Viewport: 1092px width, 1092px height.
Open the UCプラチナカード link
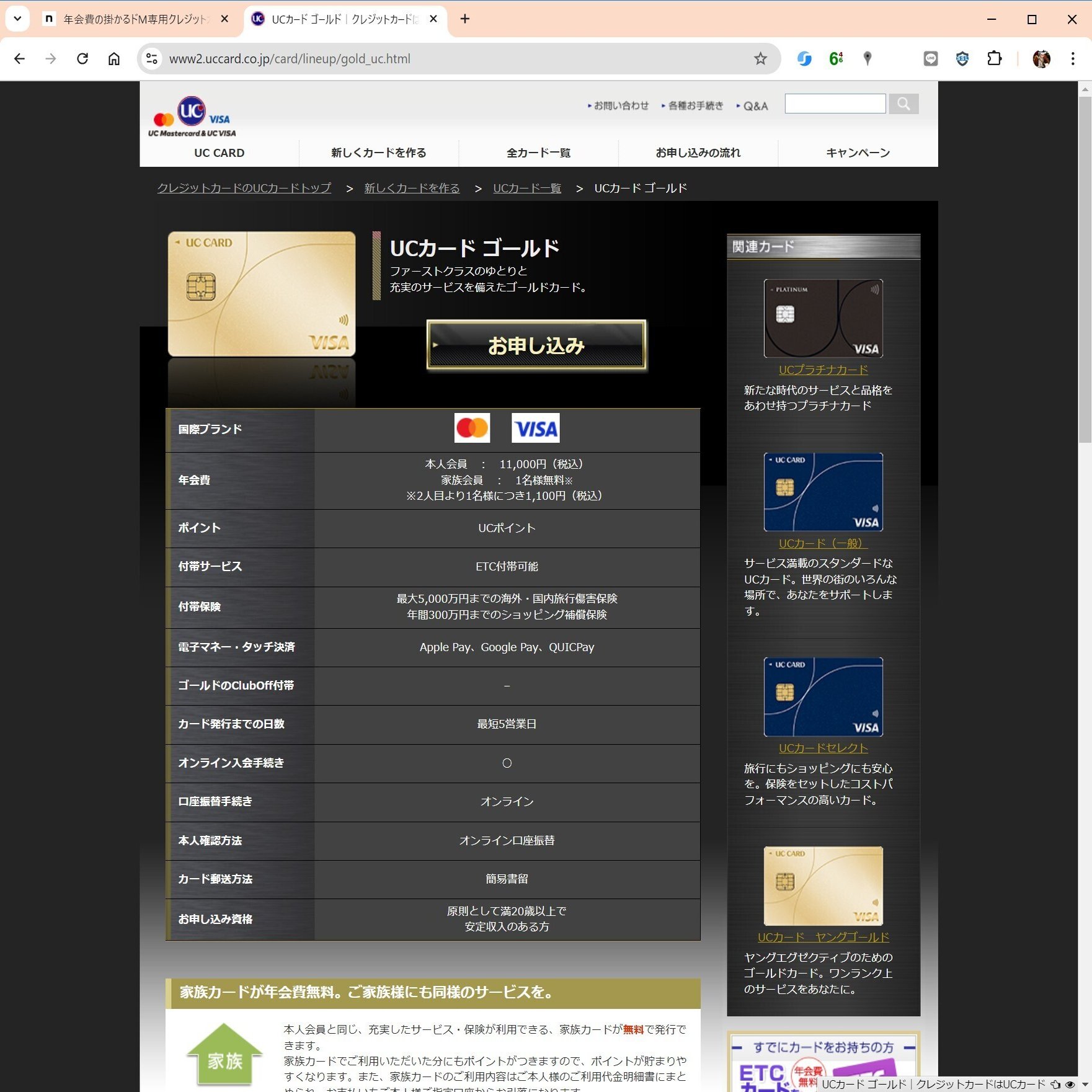(823, 370)
